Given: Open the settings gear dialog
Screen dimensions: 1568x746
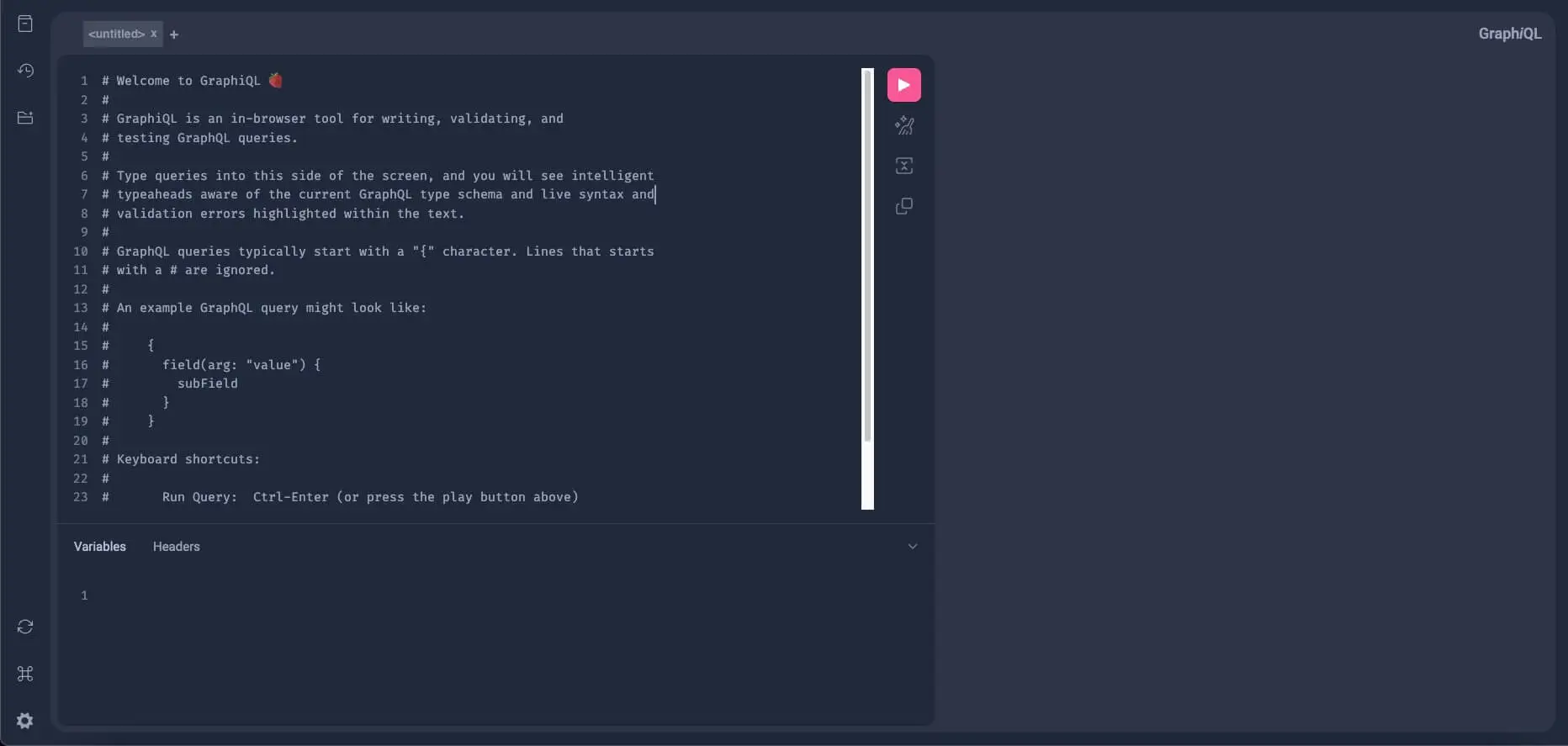Looking at the screenshot, I should [25, 721].
